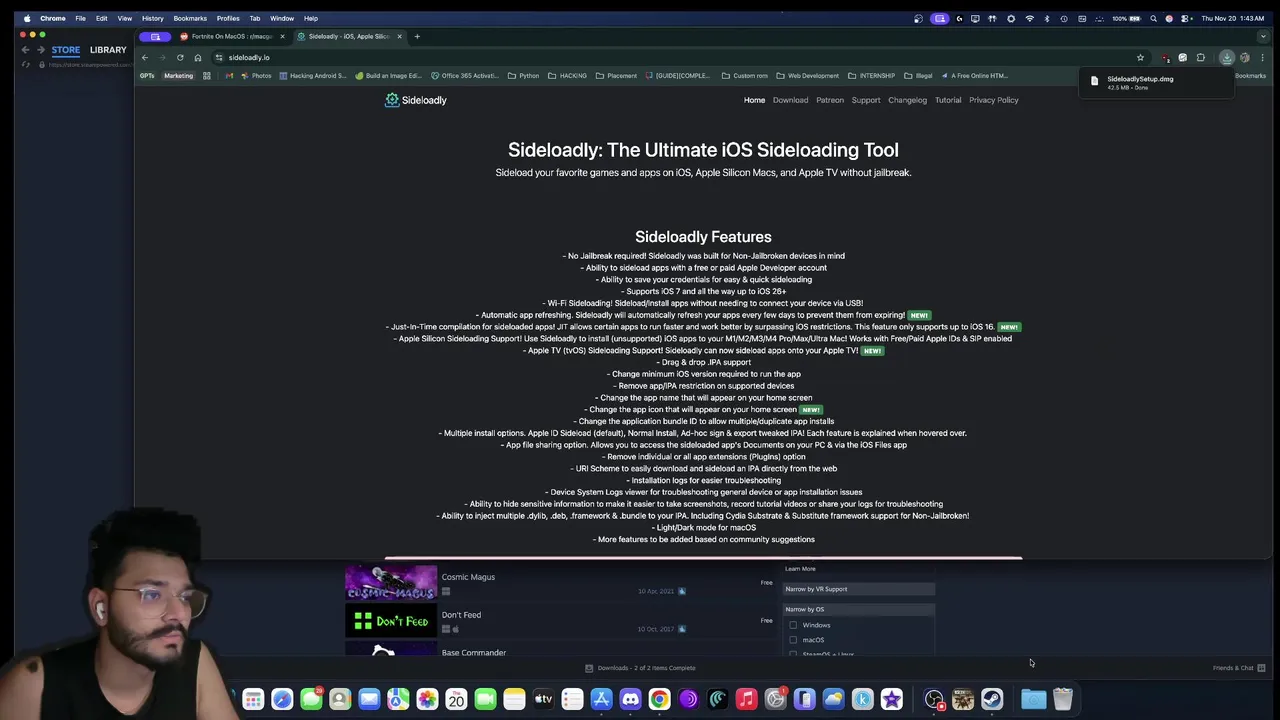Click the Chrome downloads toolbar icon

pos(1227,57)
